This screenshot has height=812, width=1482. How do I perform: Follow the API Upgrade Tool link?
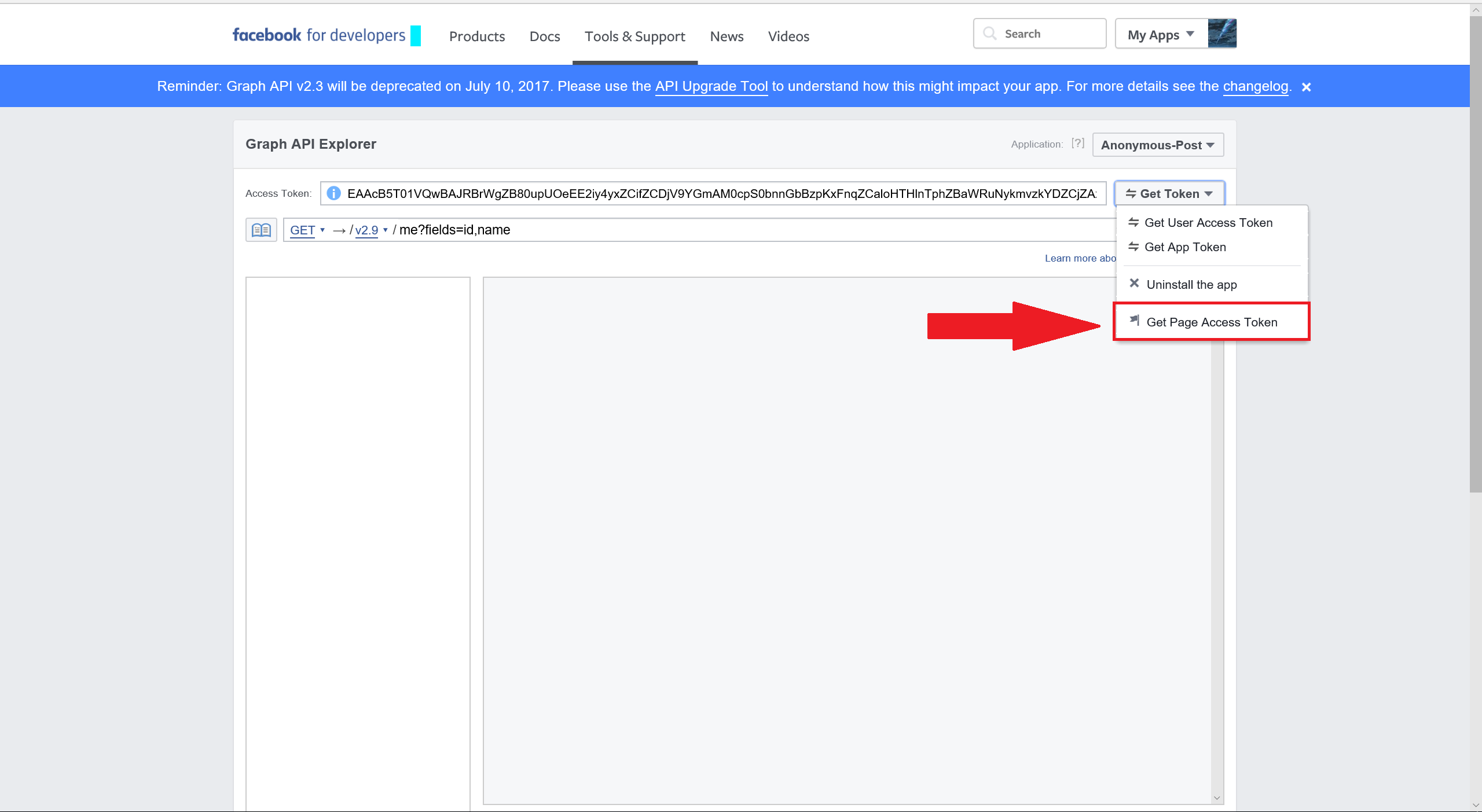tap(711, 86)
